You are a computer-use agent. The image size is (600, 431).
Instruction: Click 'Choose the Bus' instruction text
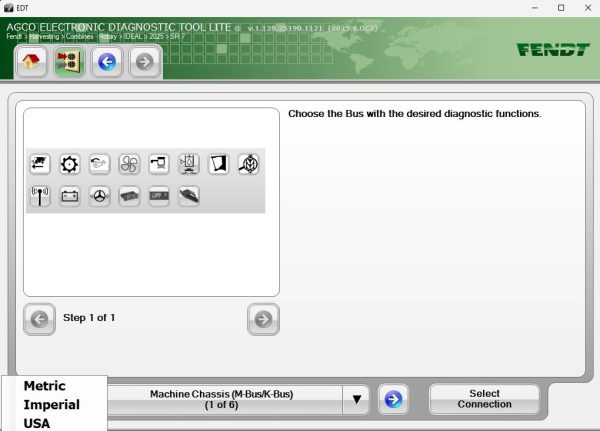(415, 114)
